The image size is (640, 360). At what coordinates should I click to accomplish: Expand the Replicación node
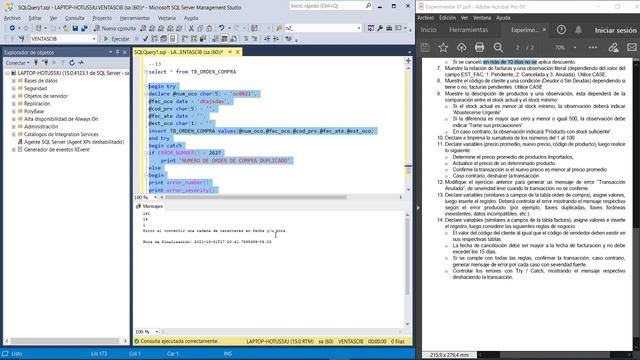(14, 104)
